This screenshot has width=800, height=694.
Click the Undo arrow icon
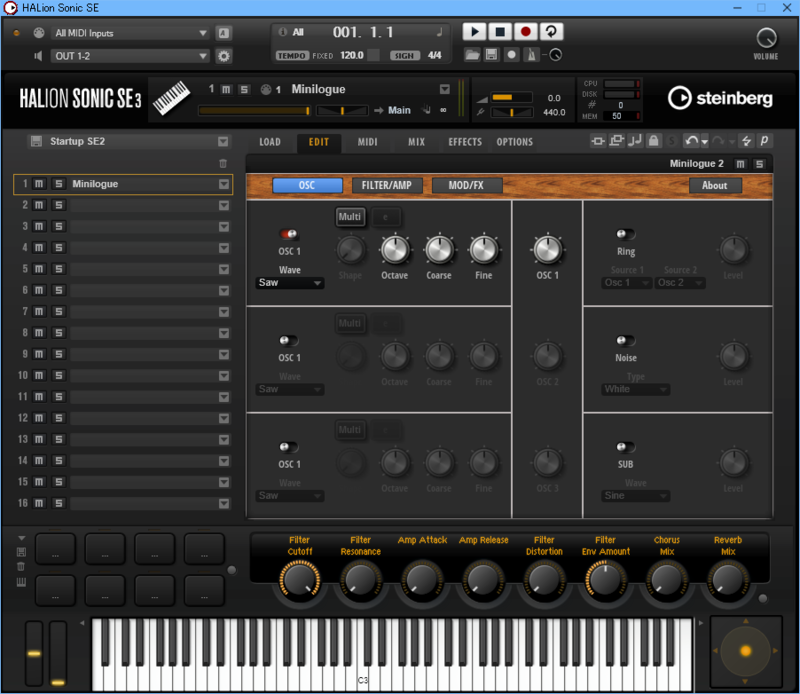(691, 141)
